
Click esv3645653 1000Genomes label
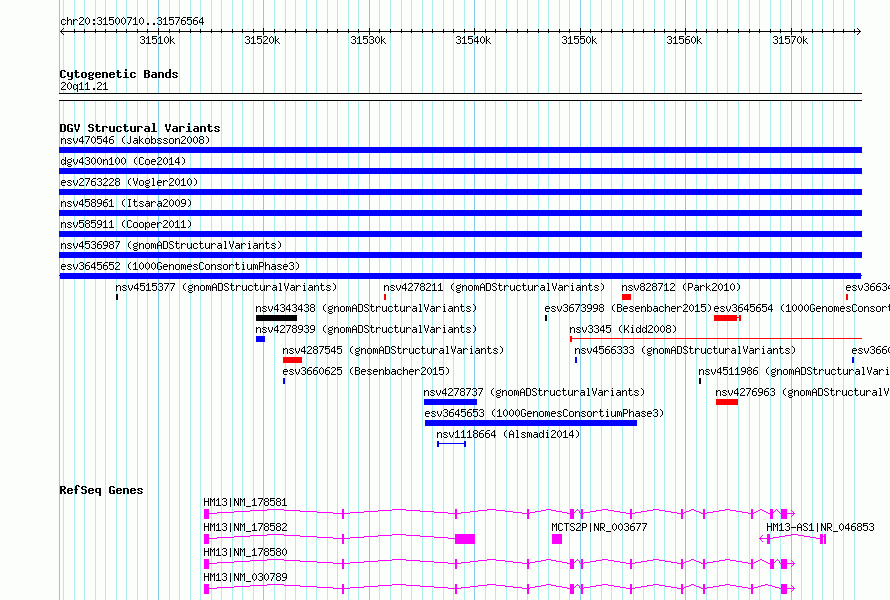pyautogui.click(x=544, y=413)
